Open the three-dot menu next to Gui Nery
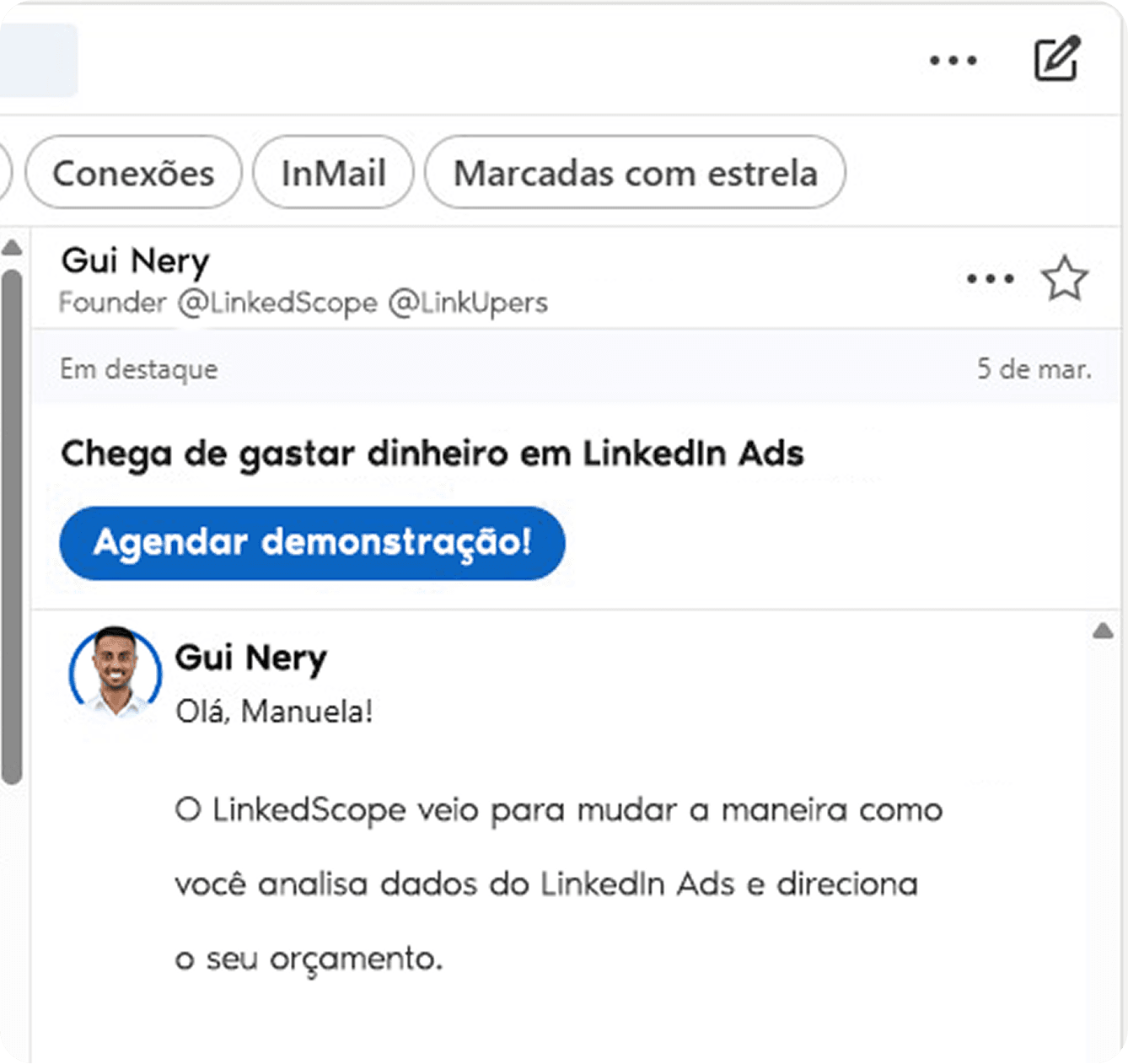 tap(990, 278)
